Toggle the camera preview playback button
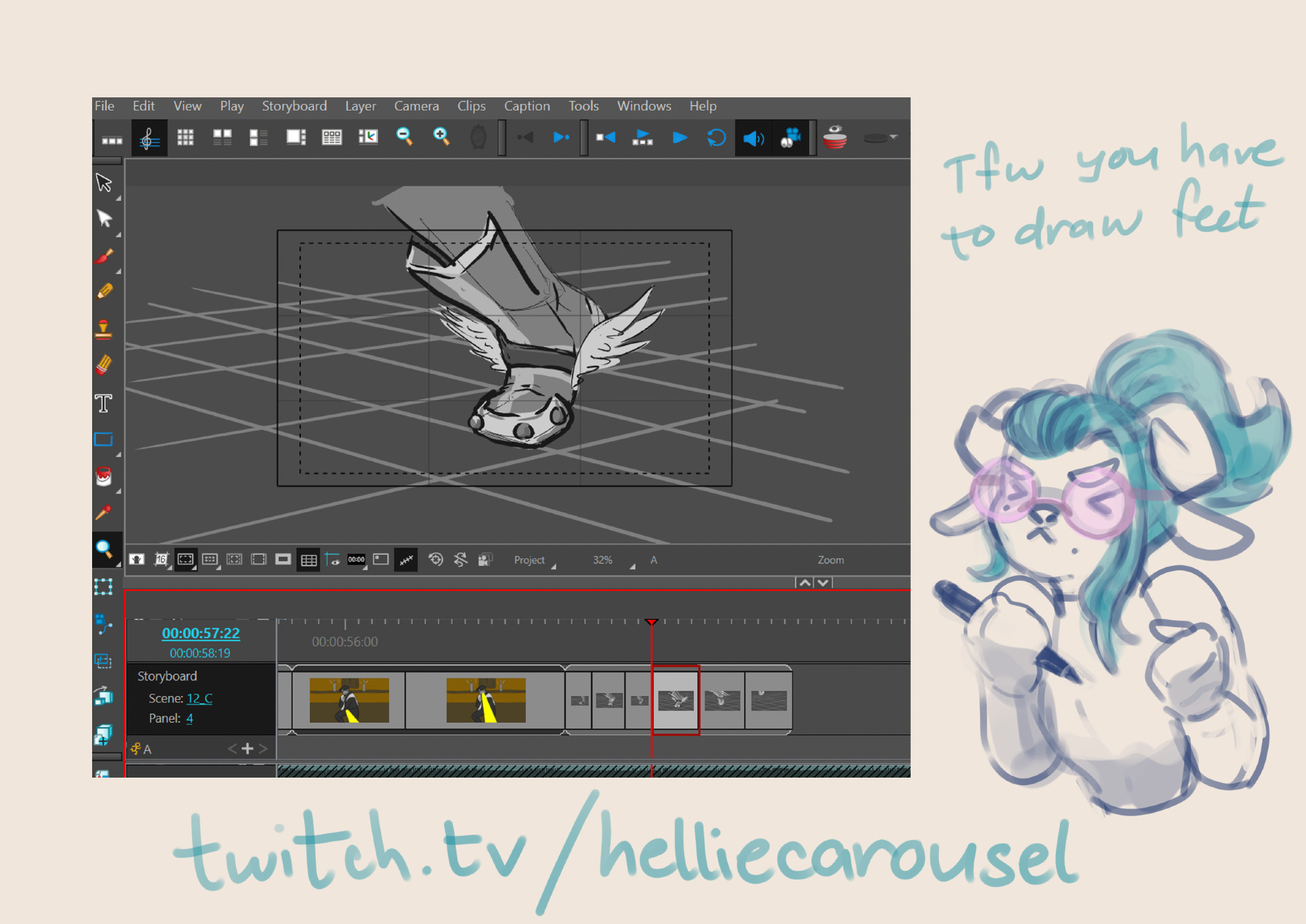1306x924 pixels. pos(791,138)
